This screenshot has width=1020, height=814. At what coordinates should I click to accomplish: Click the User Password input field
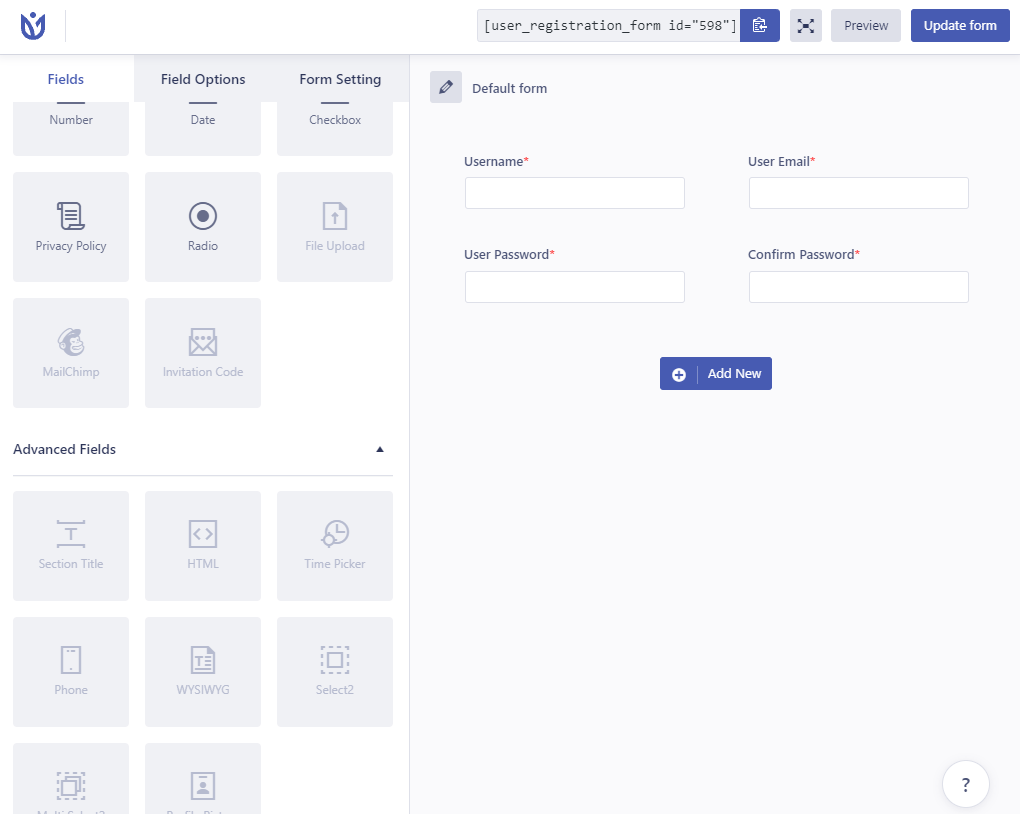(574, 287)
